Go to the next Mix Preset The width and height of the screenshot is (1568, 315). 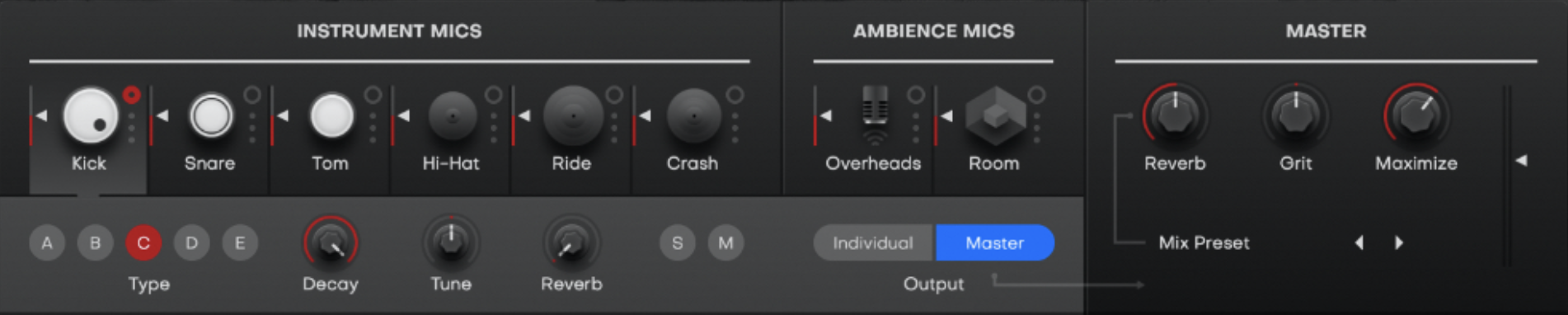(x=1398, y=242)
